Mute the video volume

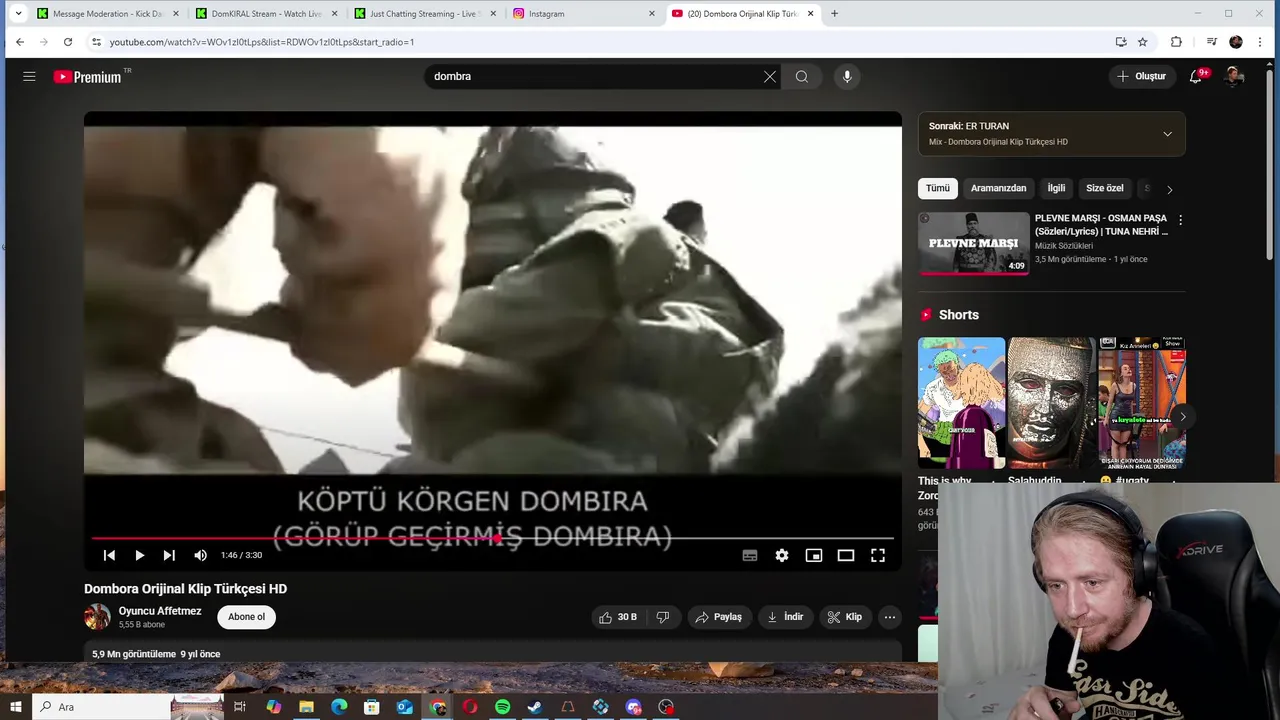[200, 555]
